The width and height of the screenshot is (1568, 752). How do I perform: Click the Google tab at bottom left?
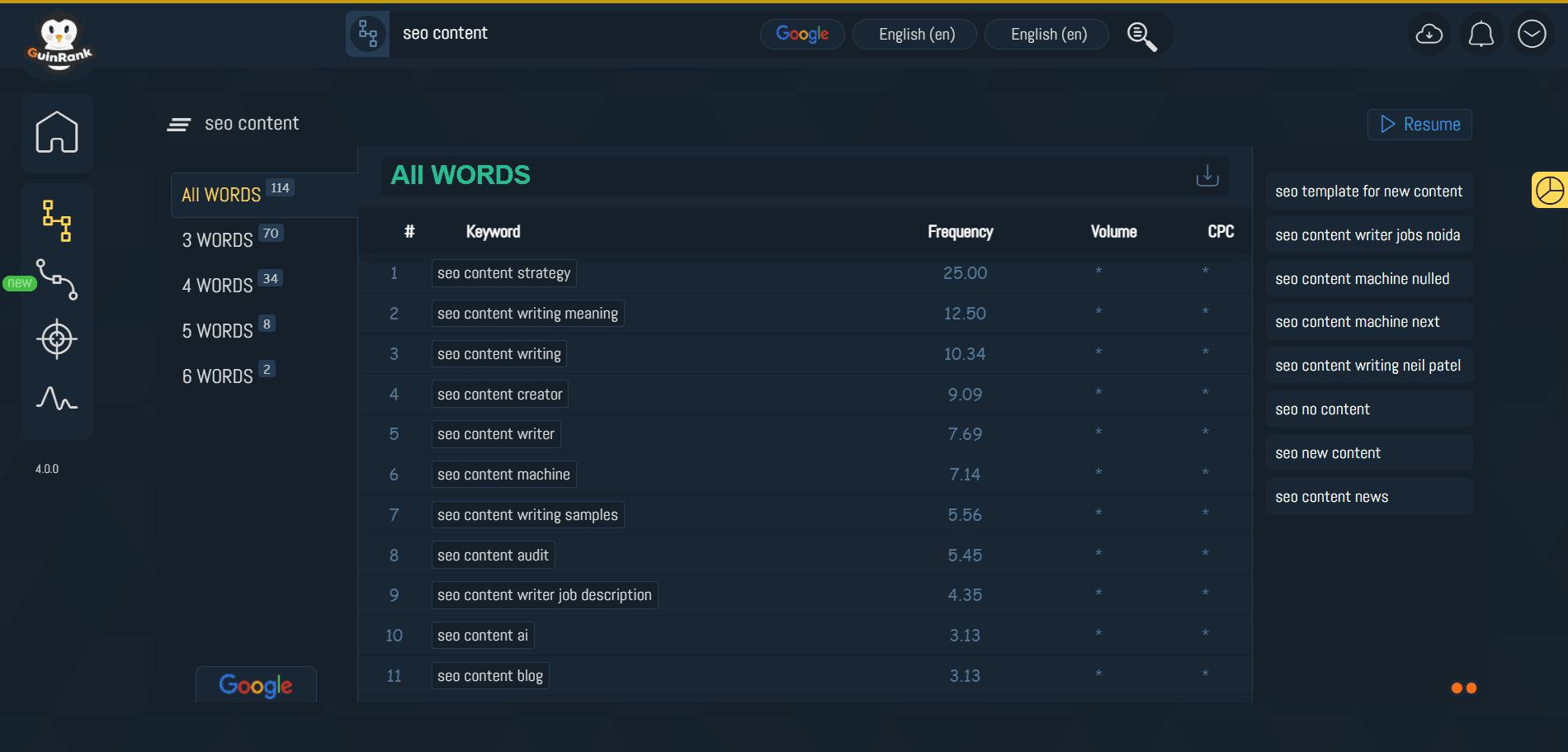coord(256,685)
